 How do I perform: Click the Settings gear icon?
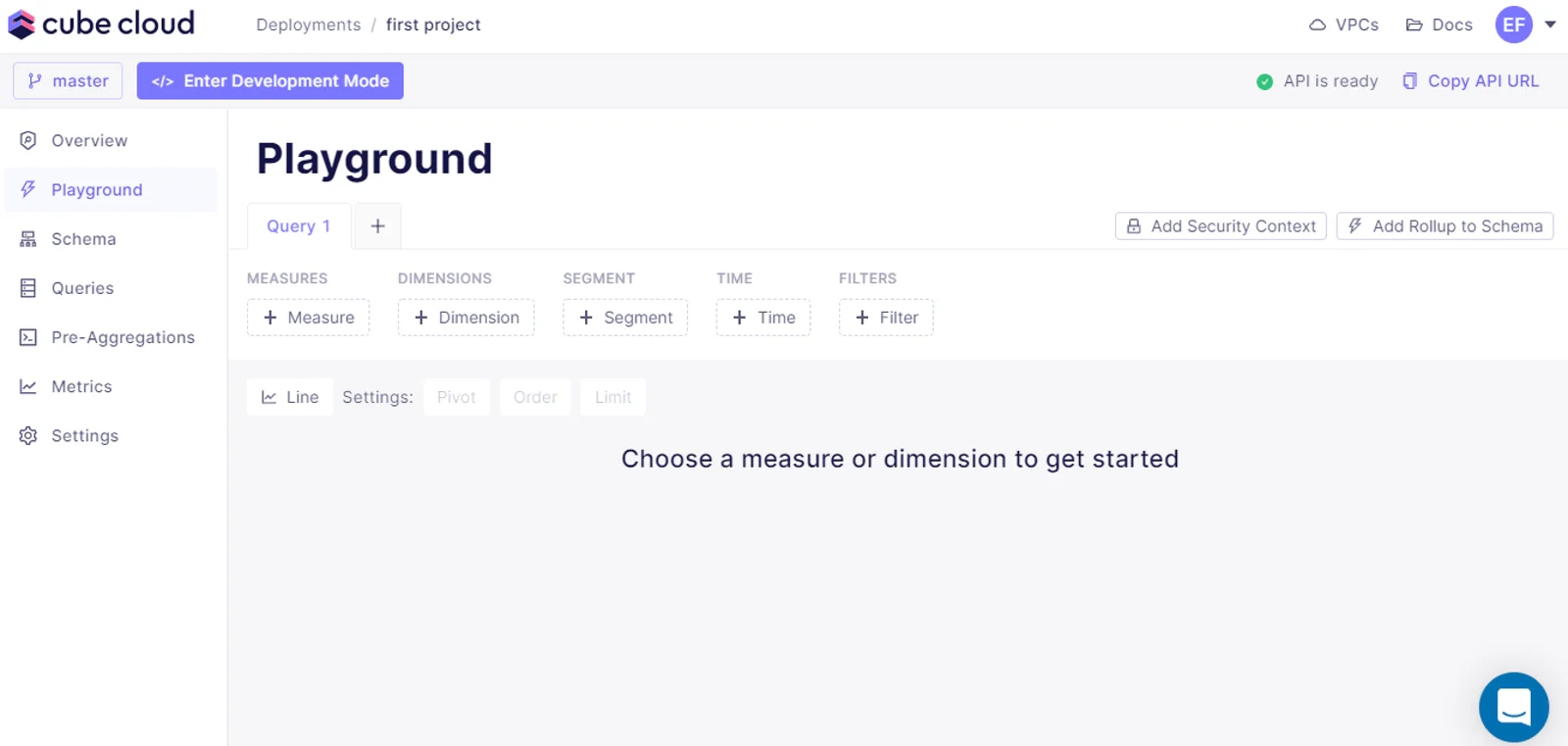tap(28, 435)
